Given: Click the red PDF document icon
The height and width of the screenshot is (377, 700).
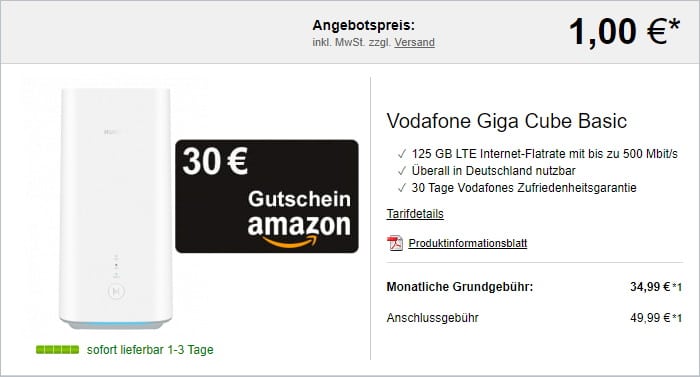Looking at the screenshot, I should [x=395, y=243].
